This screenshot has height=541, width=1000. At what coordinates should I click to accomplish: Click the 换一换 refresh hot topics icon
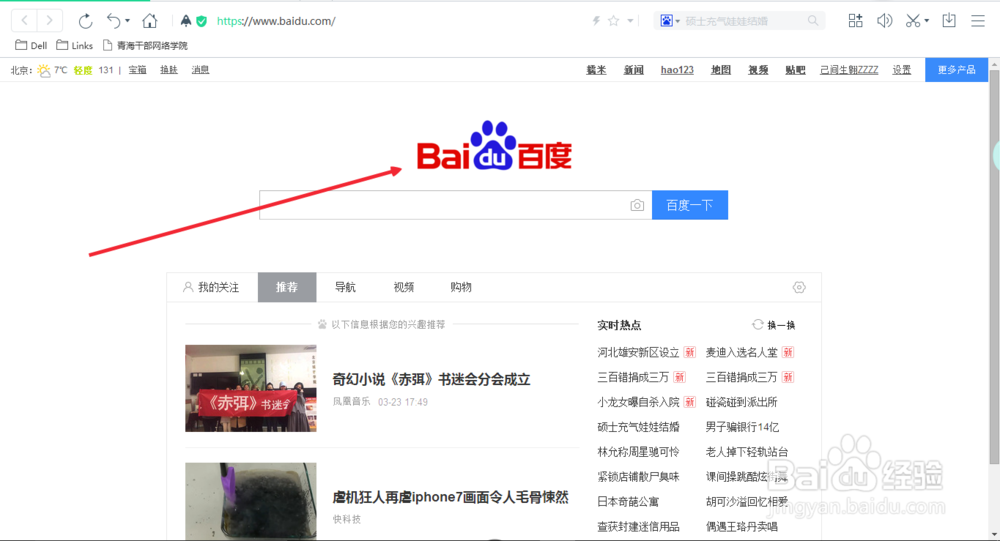click(x=758, y=325)
